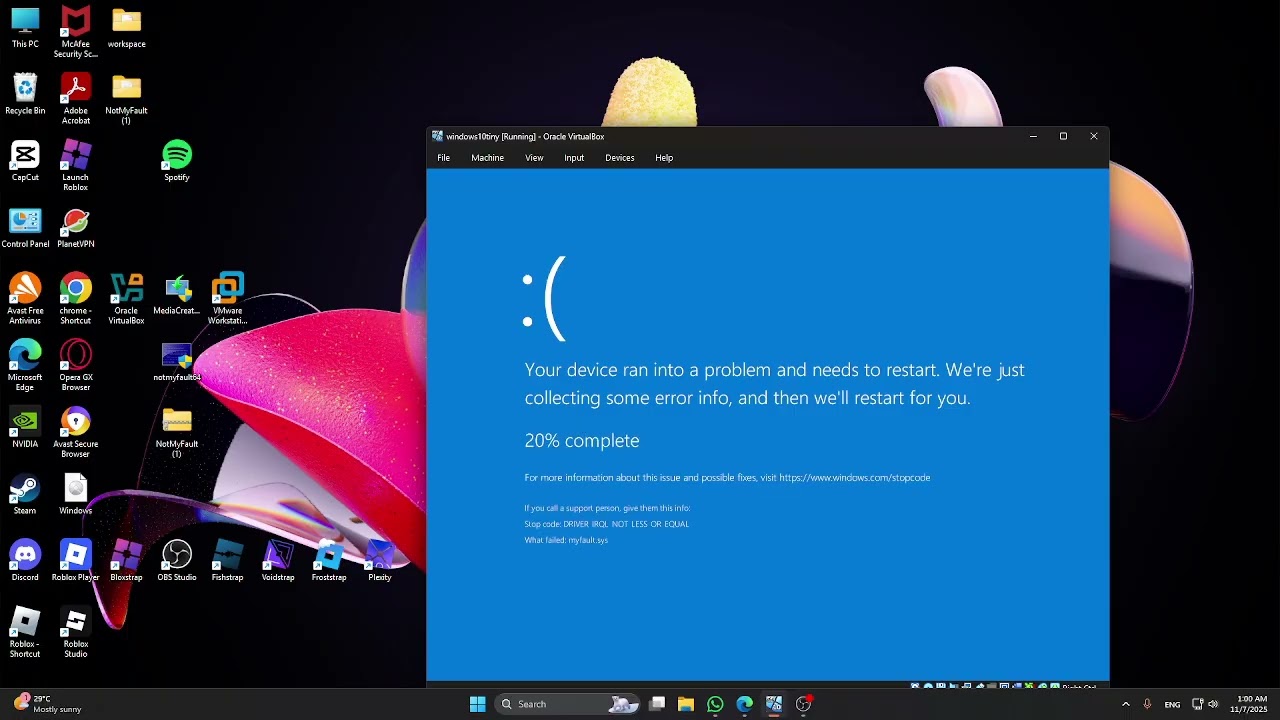Open File Explorer from taskbar
The height and width of the screenshot is (720, 1280).
point(686,704)
